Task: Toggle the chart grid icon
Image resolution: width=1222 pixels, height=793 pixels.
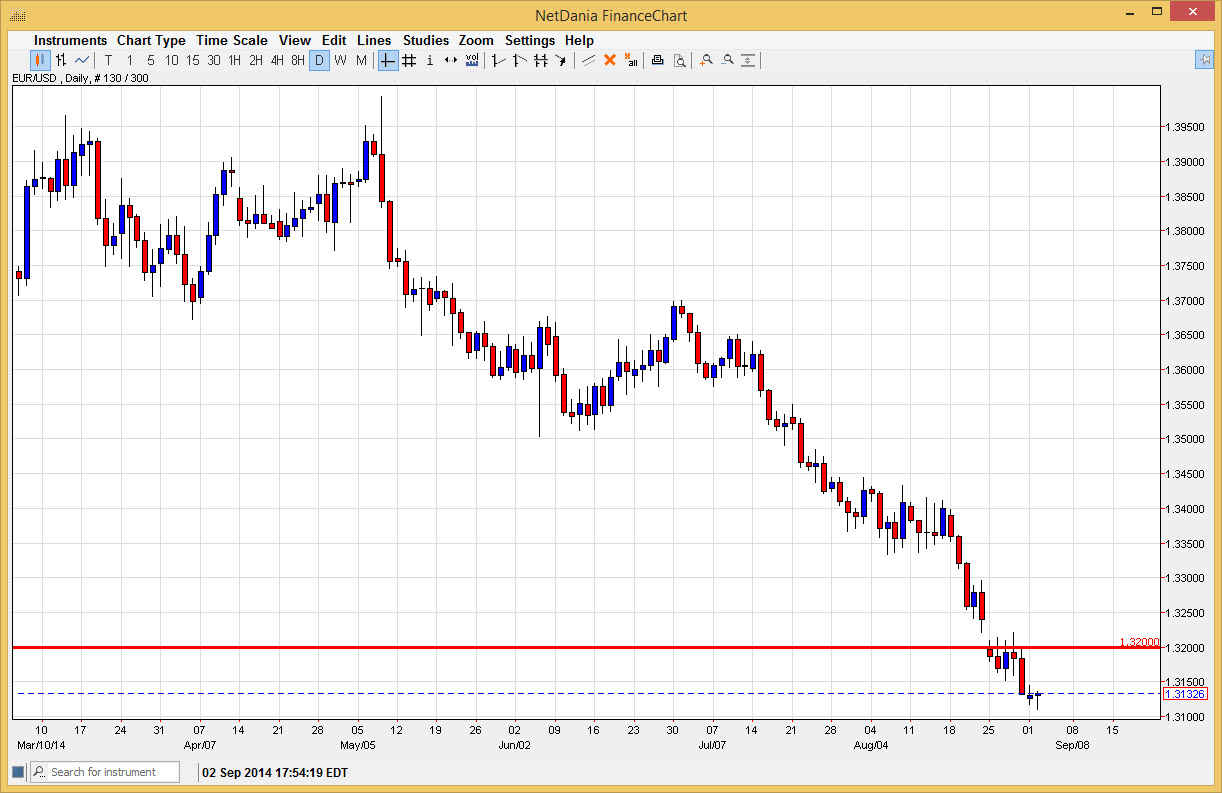Action: (x=409, y=60)
